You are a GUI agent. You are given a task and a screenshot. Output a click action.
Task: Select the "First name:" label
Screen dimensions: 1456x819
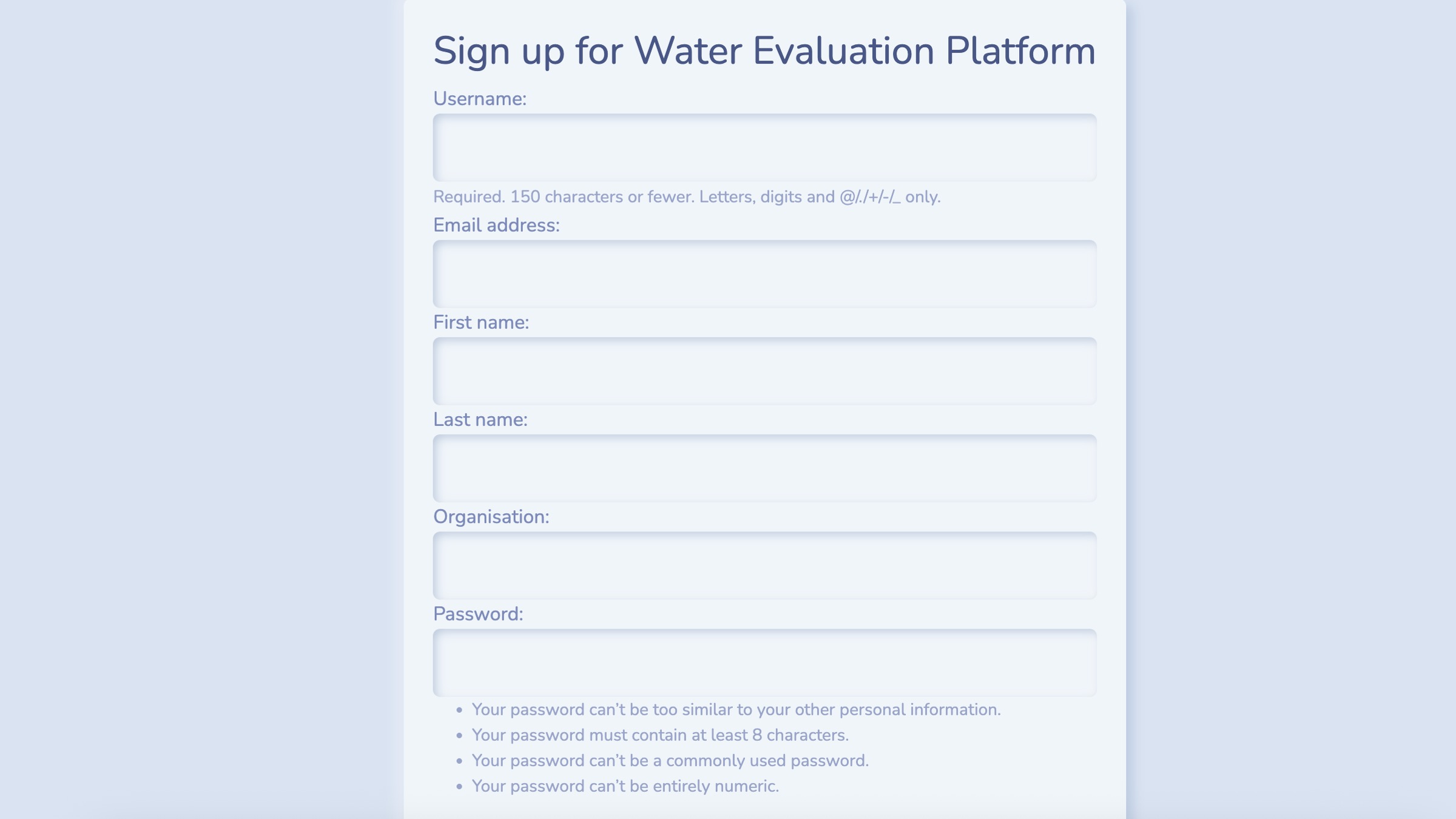click(x=481, y=322)
